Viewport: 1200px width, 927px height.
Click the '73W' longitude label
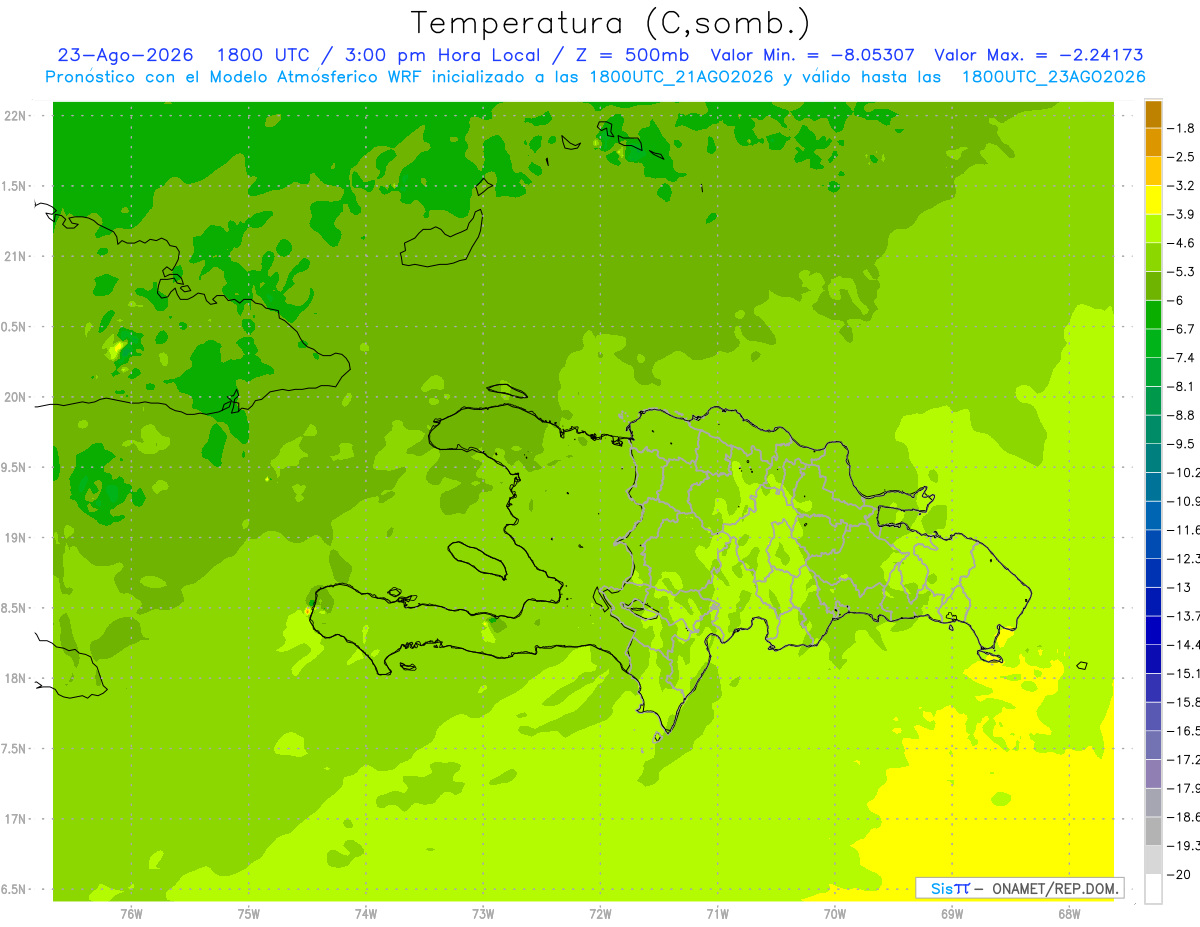pos(482,914)
